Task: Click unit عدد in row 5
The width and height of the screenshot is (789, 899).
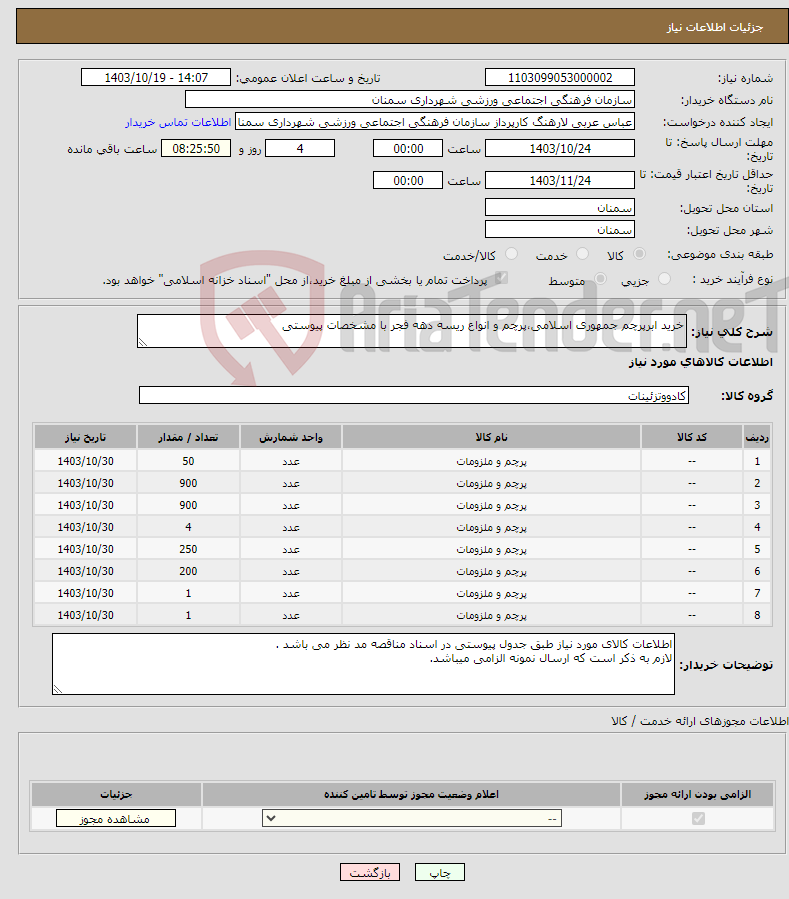Action: click(x=291, y=549)
